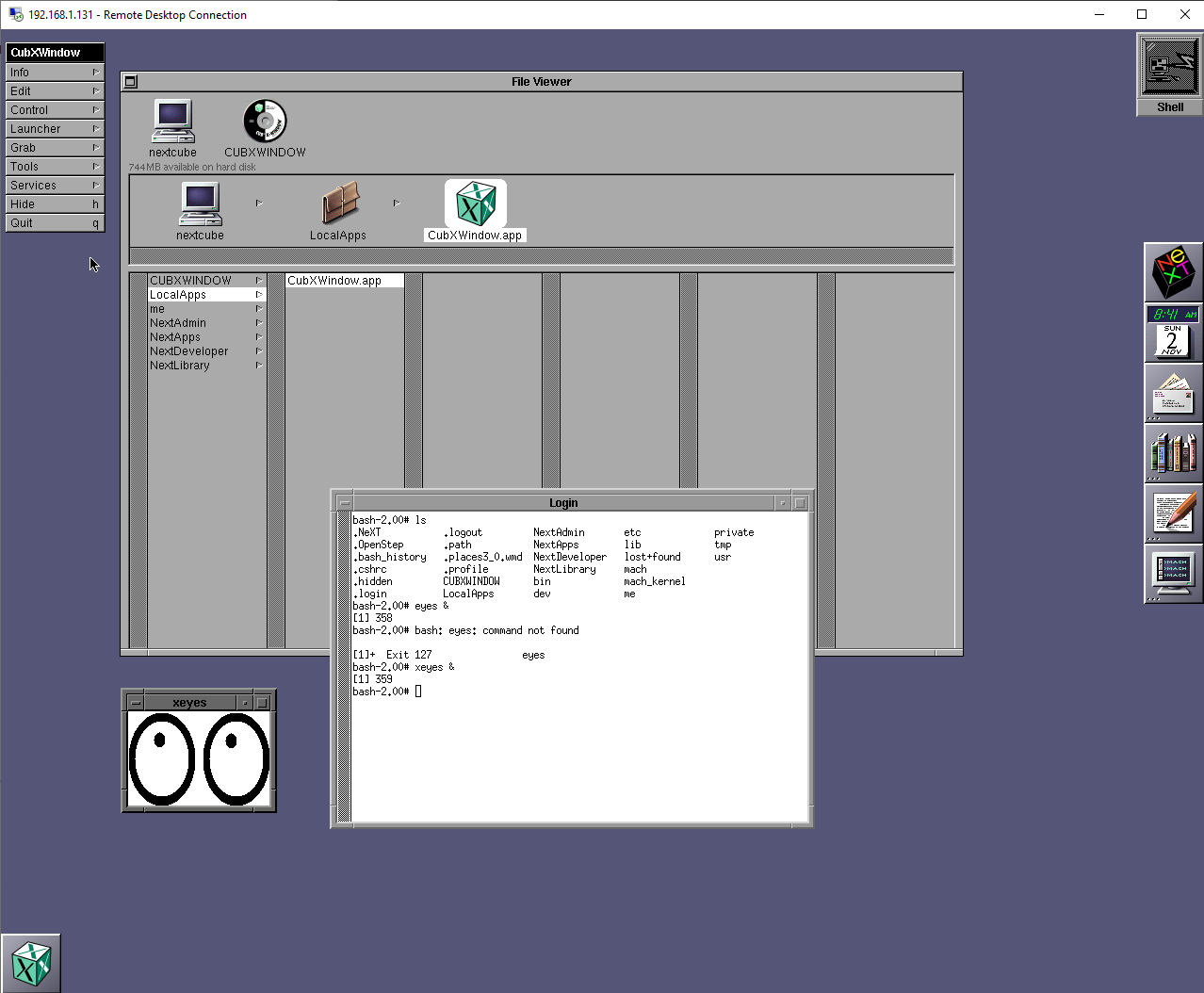Expand the NextDeveloper folder in browser

(188, 351)
